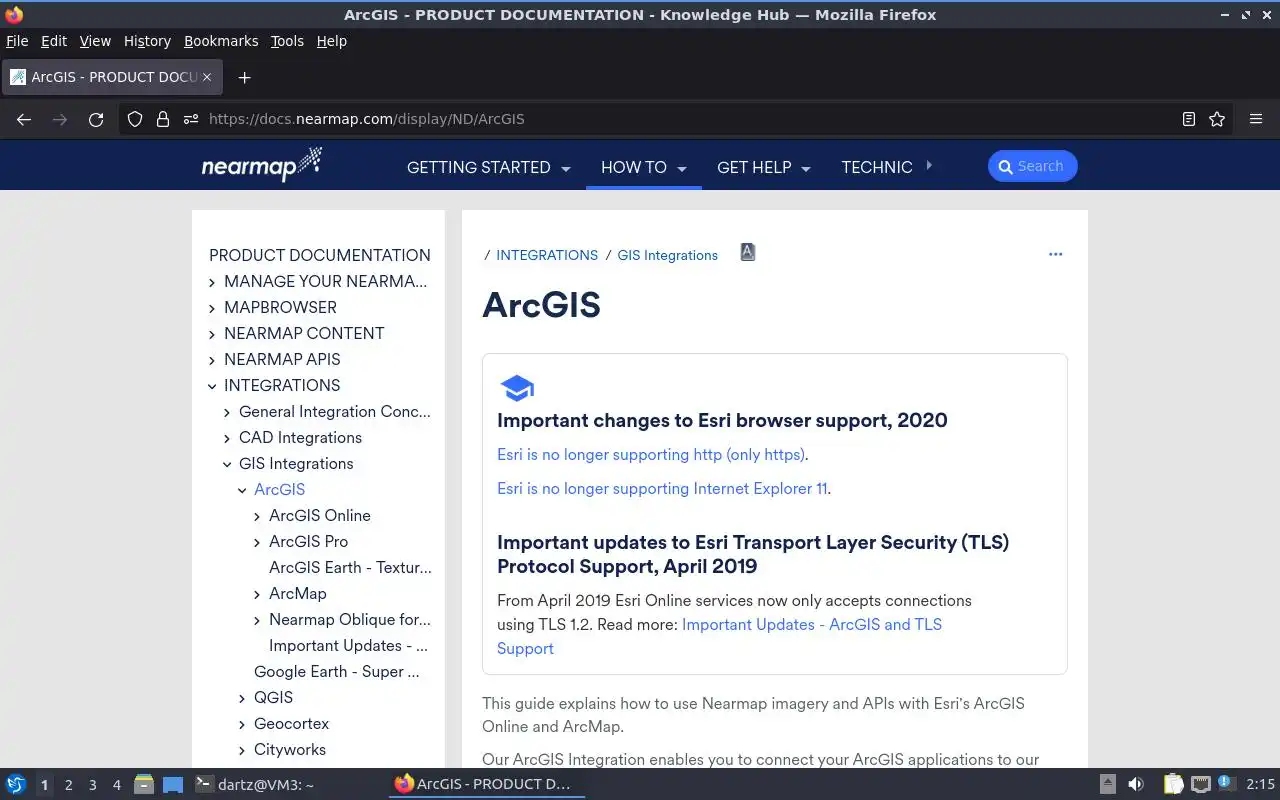Bookmark this page with the star icon
The width and height of the screenshot is (1280, 800).
[x=1217, y=119]
